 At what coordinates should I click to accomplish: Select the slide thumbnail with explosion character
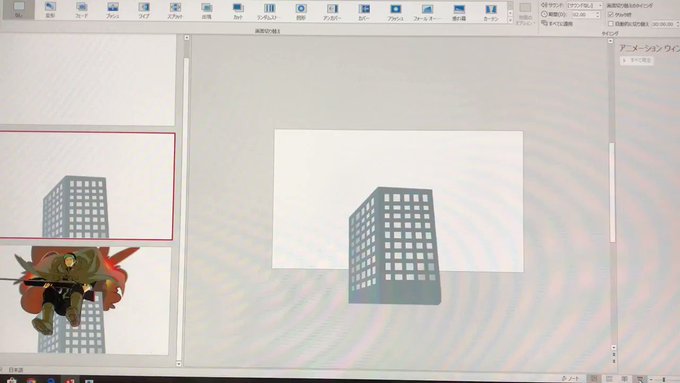85,300
